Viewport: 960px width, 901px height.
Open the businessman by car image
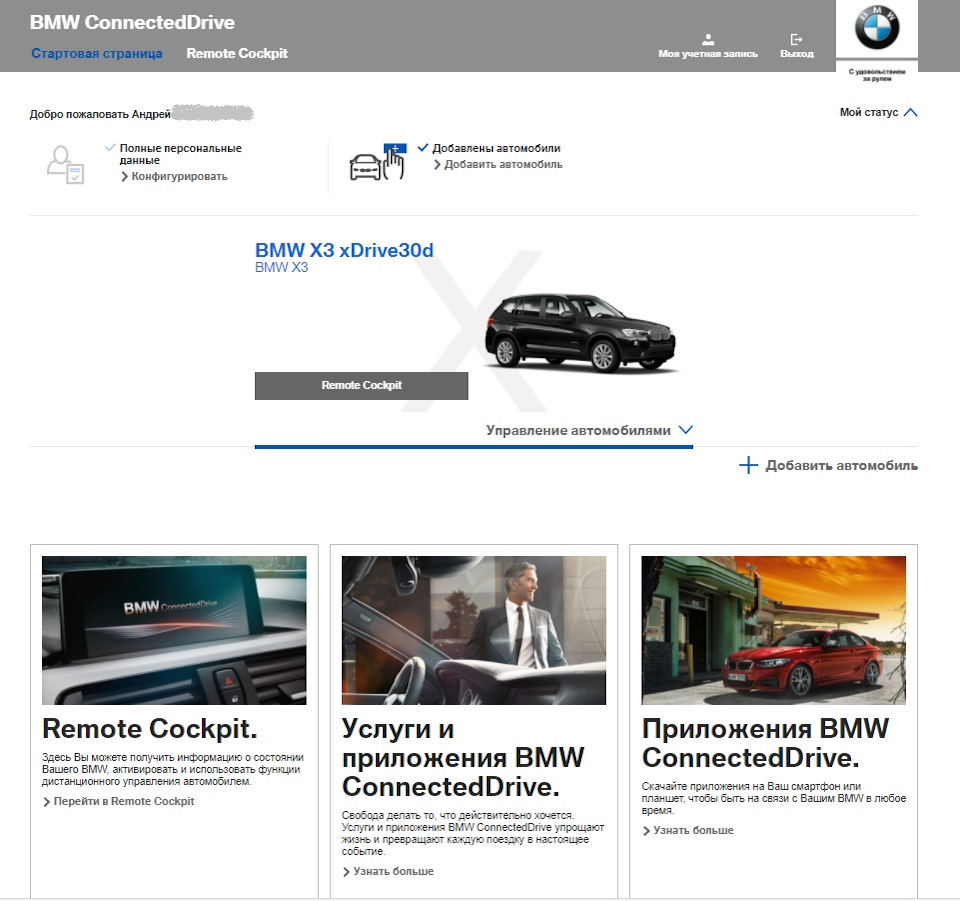pos(474,630)
